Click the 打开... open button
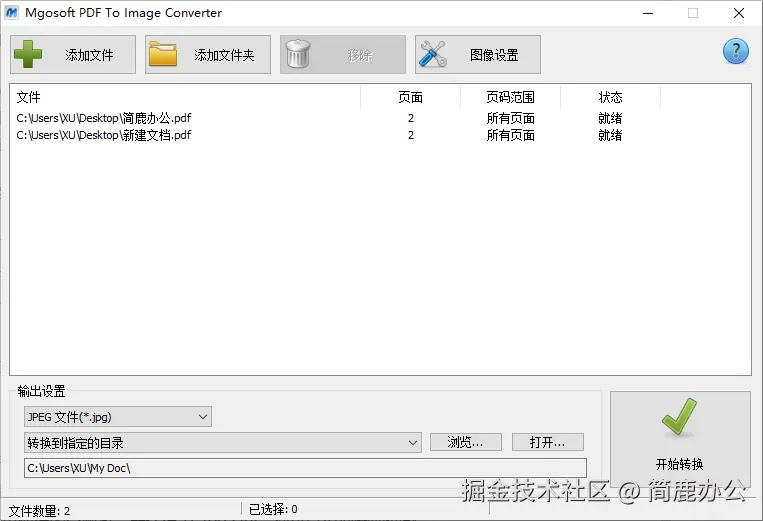 pos(547,442)
